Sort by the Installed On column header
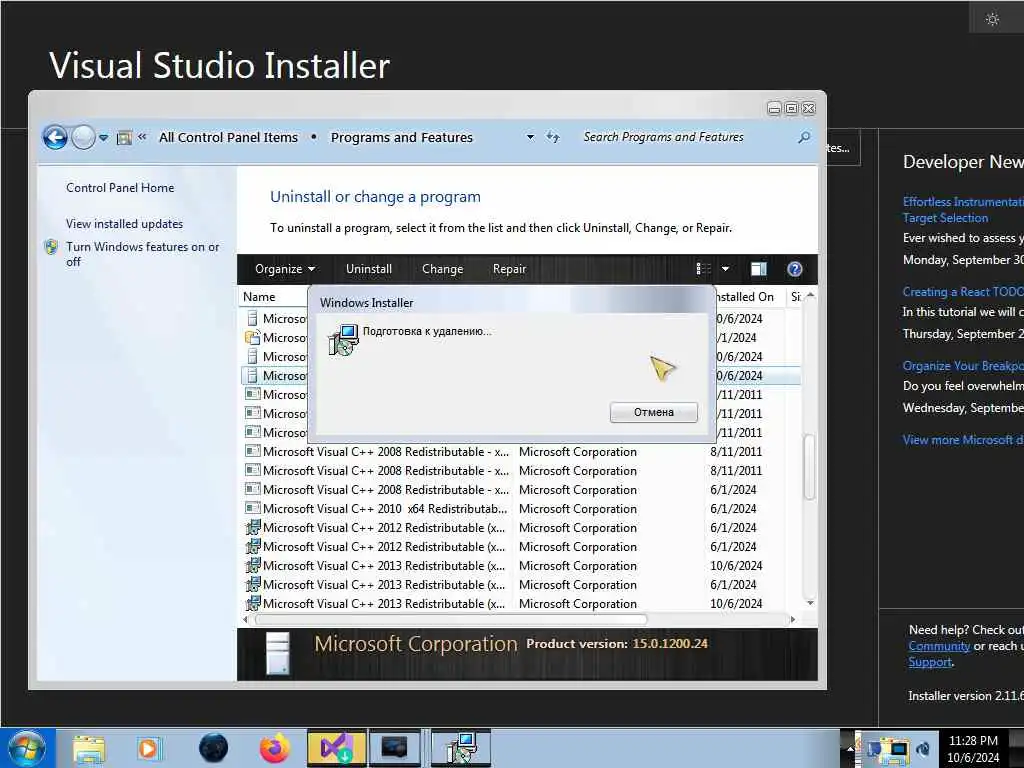The image size is (1024, 768). (x=744, y=297)
